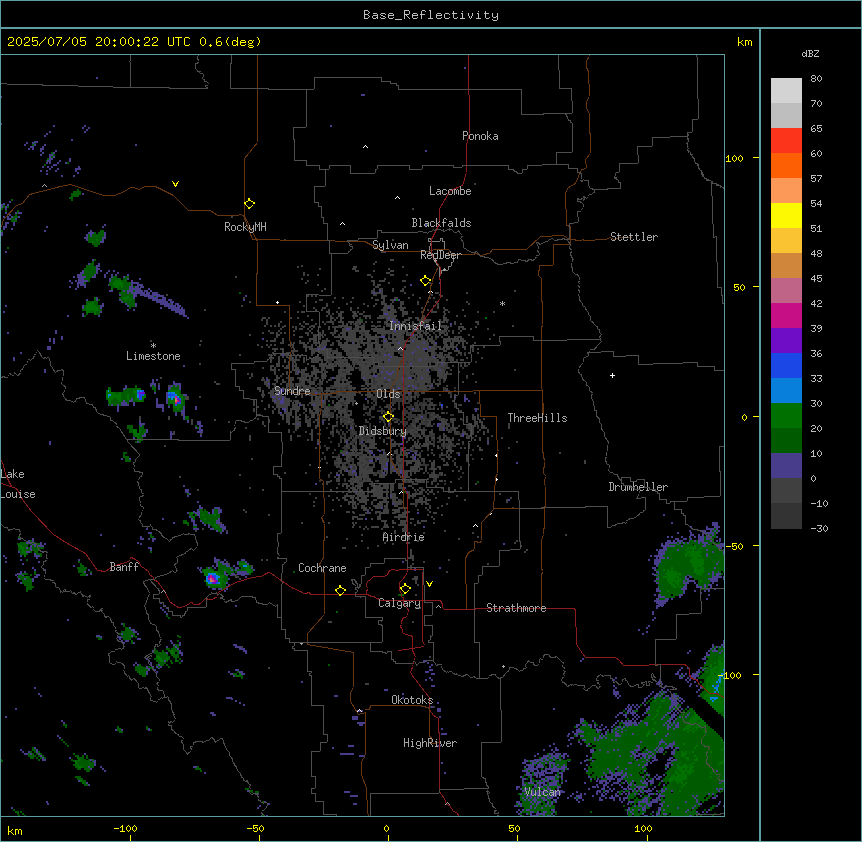Click the Vulcan label
Image resolution: width=862 pixels, height=842 pixels.
click(543, 792)
